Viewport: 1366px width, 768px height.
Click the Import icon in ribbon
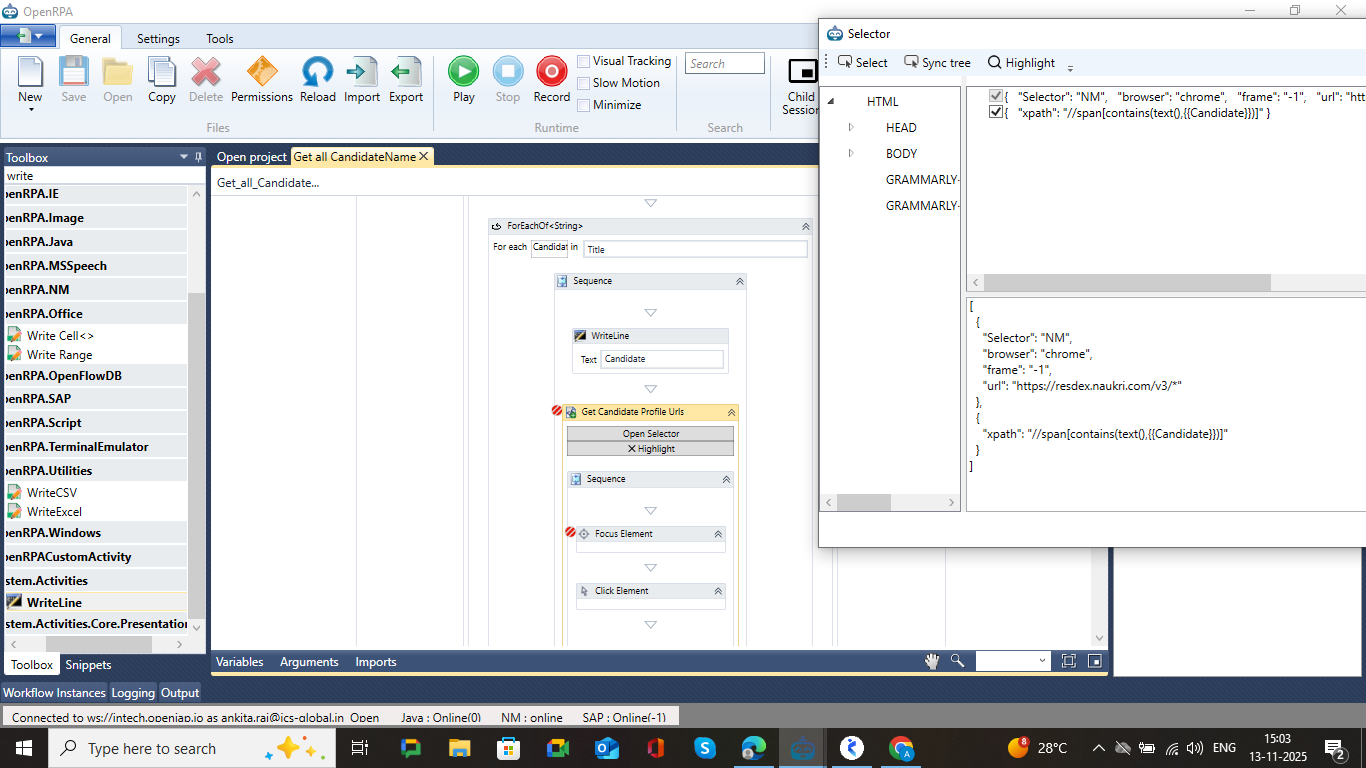[x=362, y=72]
